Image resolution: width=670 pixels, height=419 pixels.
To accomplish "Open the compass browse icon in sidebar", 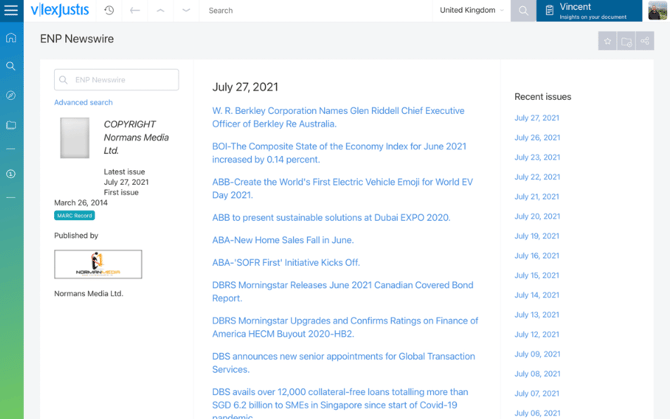I will click(11, 95).
